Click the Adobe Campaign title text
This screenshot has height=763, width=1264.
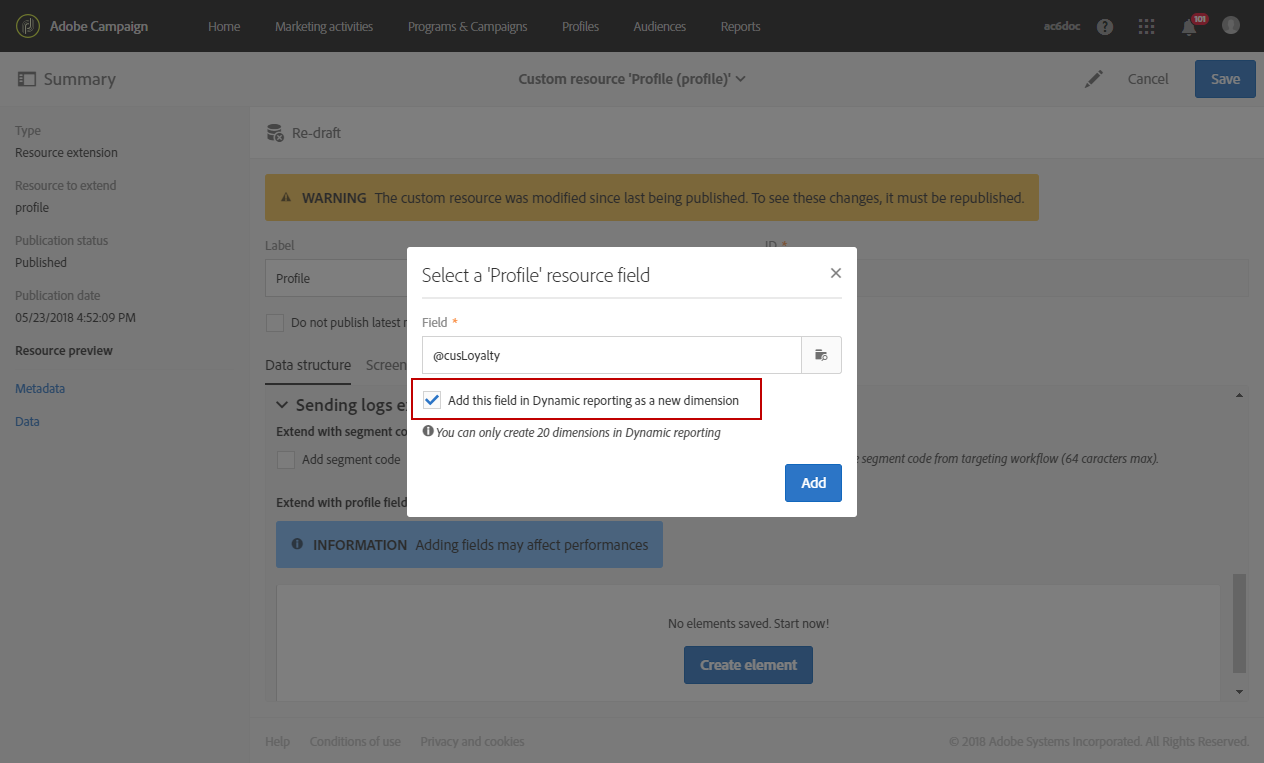point(99,26)
